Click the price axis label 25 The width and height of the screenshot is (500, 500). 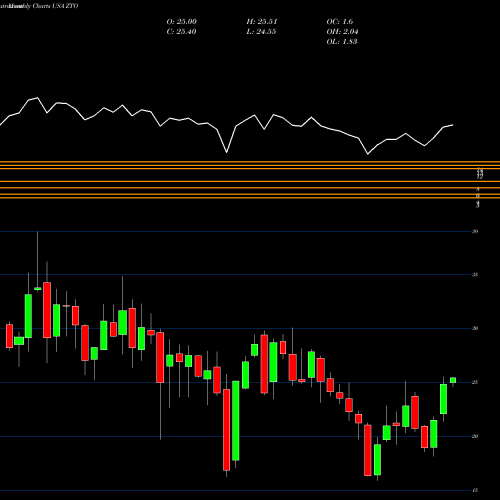[x=475, y=382]
